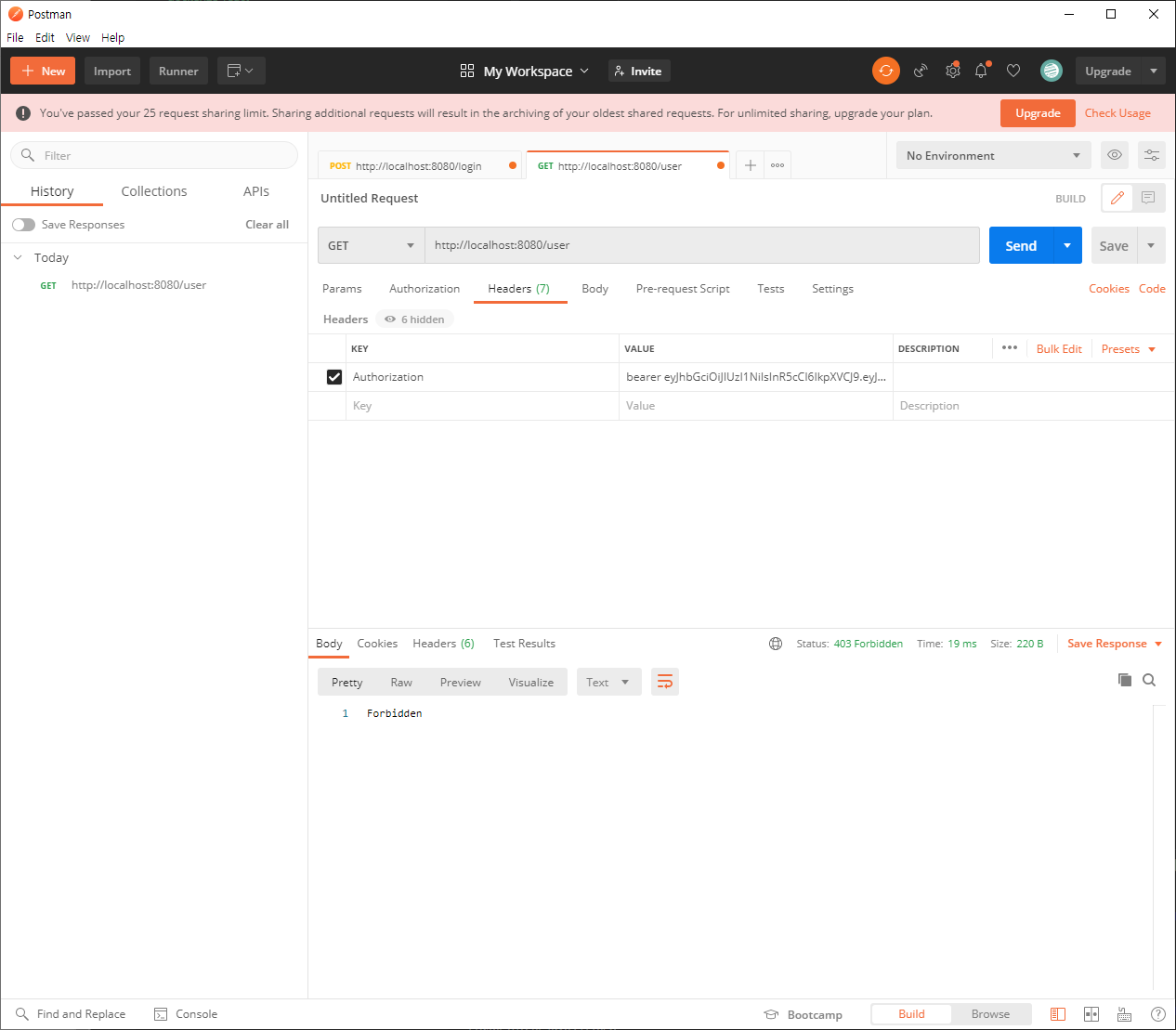Open the Upgrade dropdown arrow in header
The image size is (1176, 1030).
click(1154, 71)
